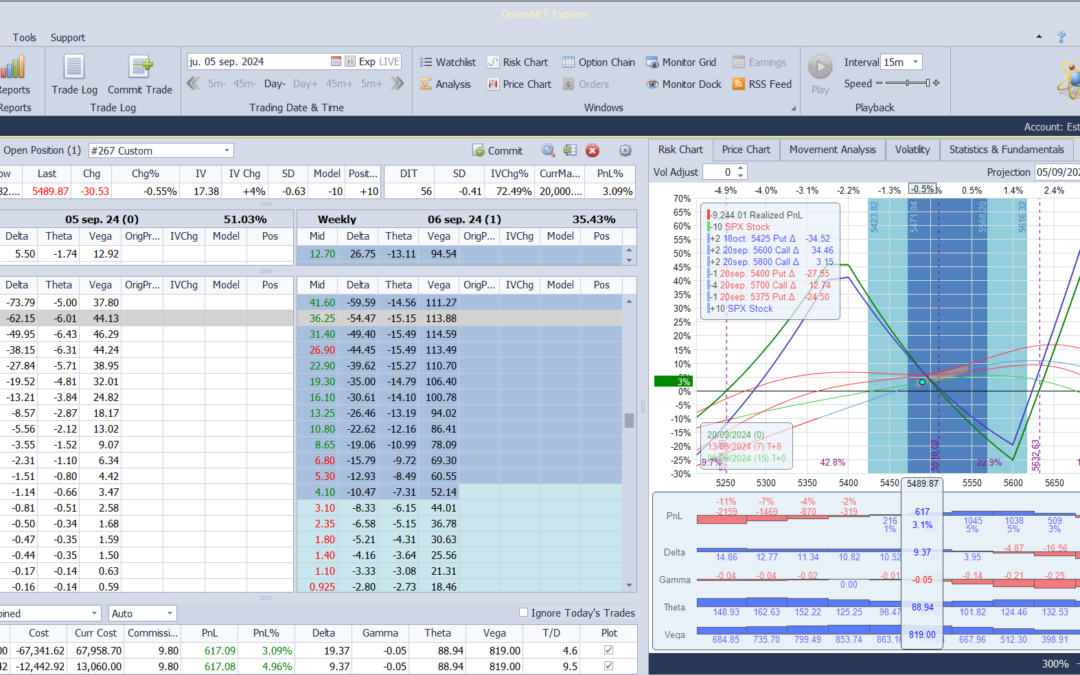Increase speed with plus icon

pos(936,83)
